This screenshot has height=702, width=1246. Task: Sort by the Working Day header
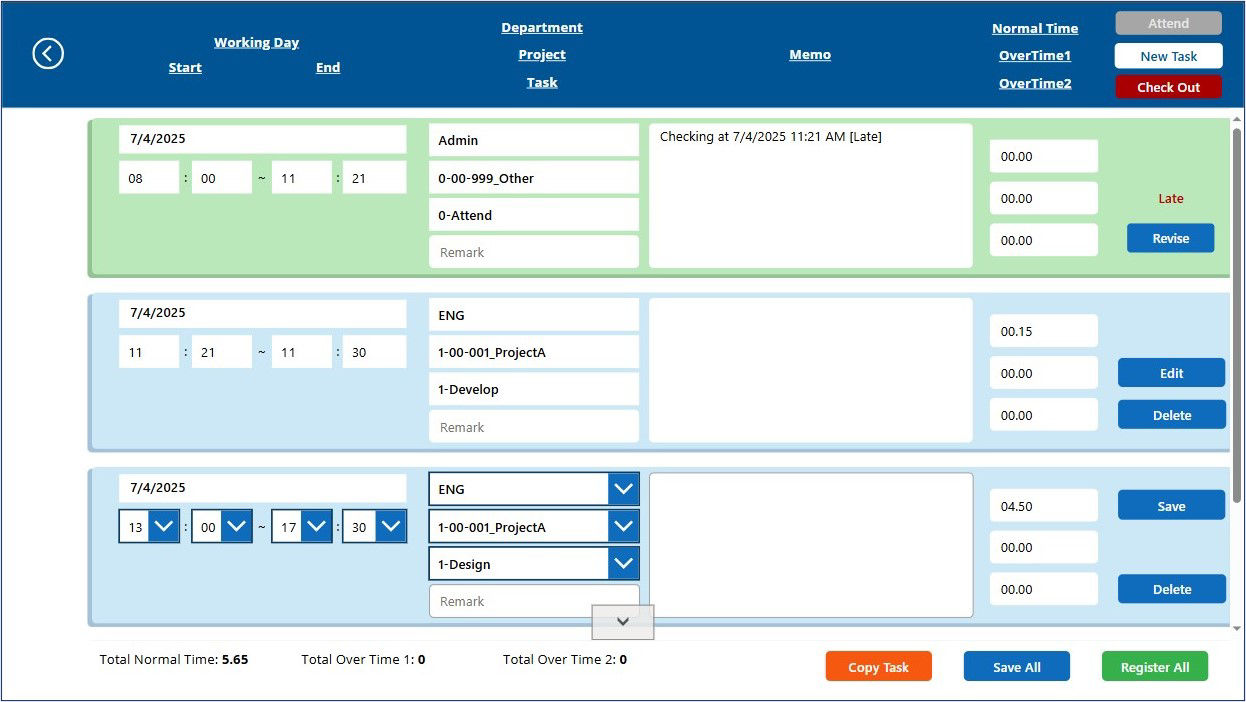256,43
